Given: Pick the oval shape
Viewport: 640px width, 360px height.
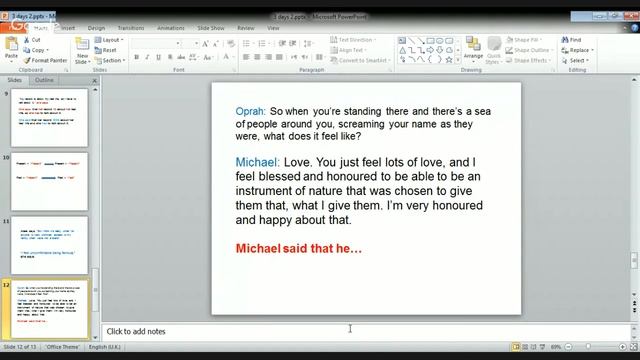Looking at the screenshot, I should pyautogui.click(x=440, y=40).
